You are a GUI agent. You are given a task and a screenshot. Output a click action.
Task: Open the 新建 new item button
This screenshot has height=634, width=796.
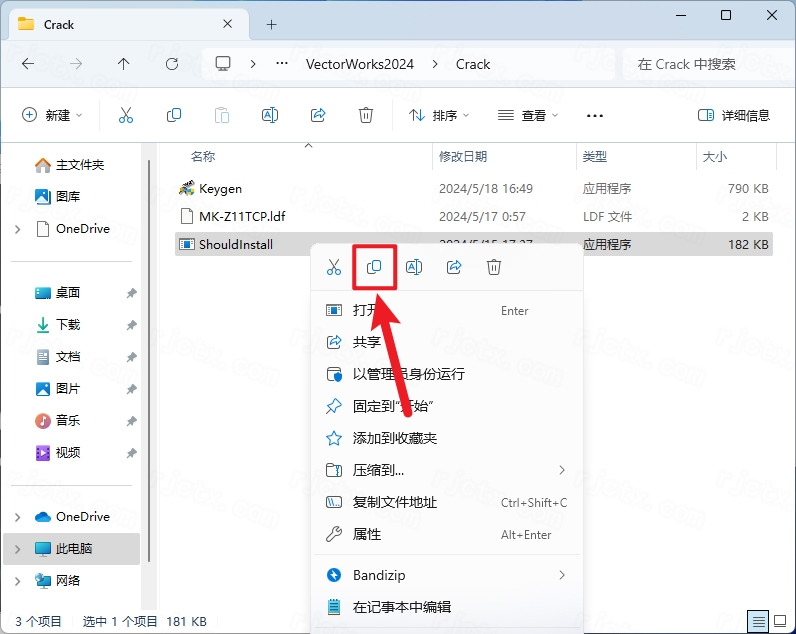pos(52,115)
